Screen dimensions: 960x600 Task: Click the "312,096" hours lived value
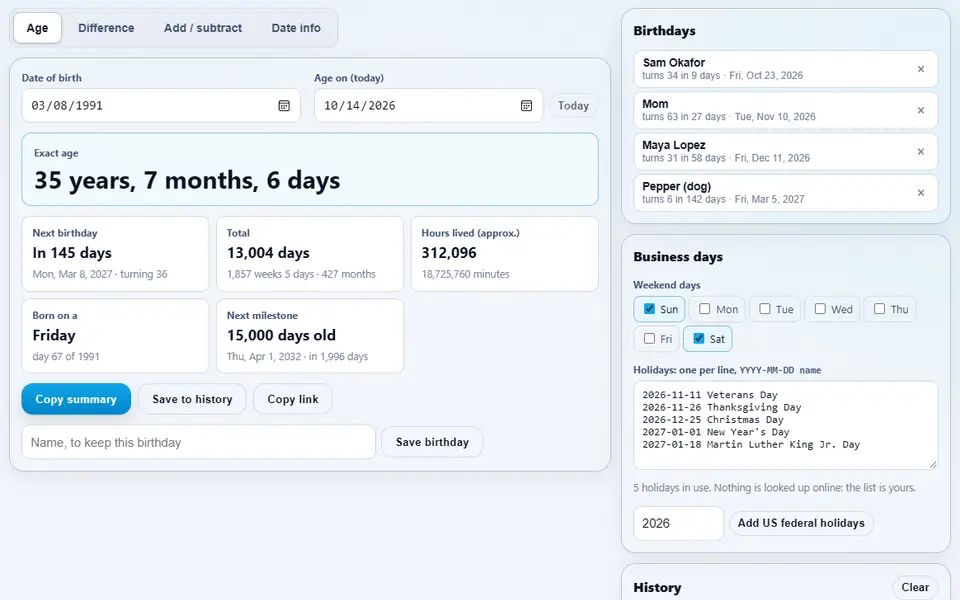pos(449,253)
